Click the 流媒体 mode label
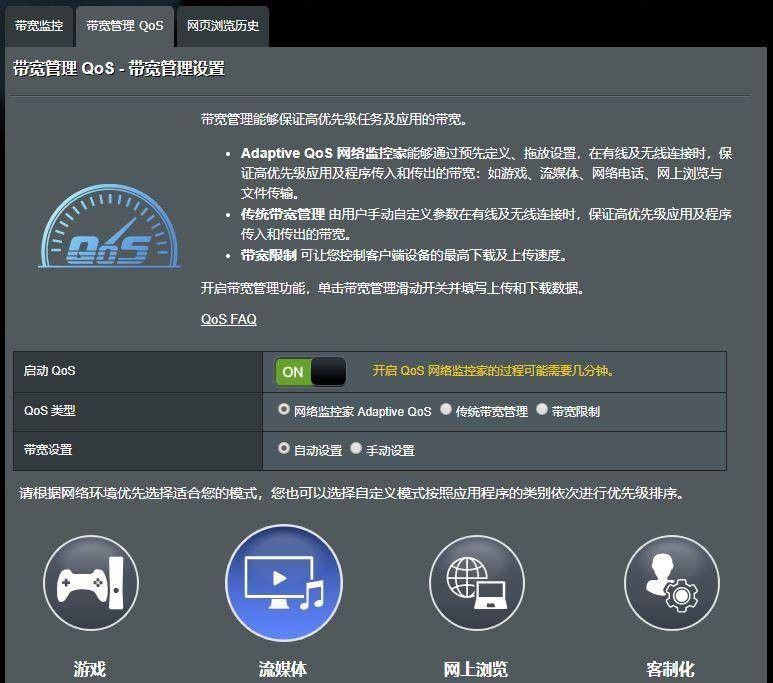 click(x=283, y=669)
